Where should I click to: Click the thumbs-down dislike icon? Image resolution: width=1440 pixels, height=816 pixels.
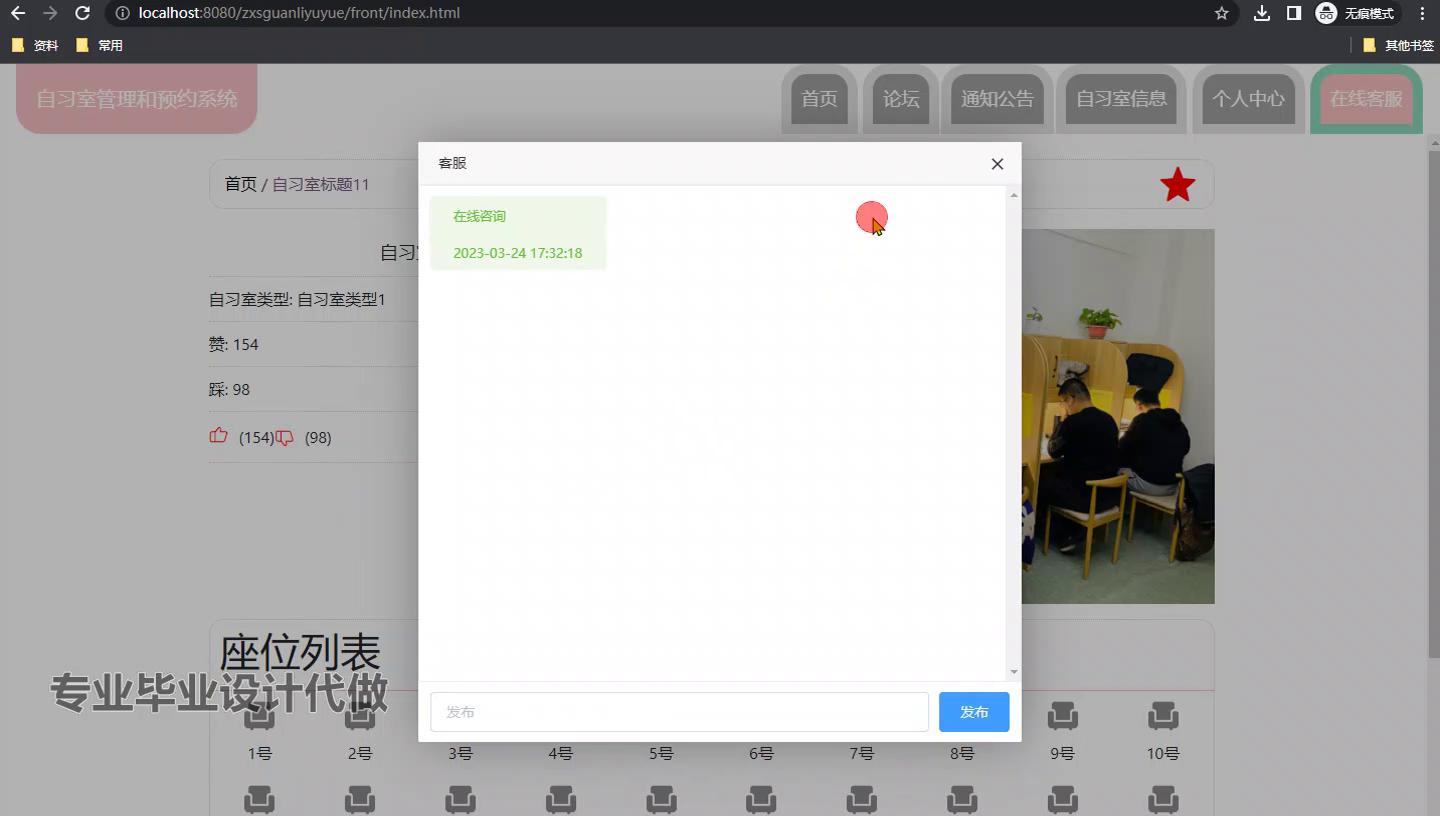[284, 437]
